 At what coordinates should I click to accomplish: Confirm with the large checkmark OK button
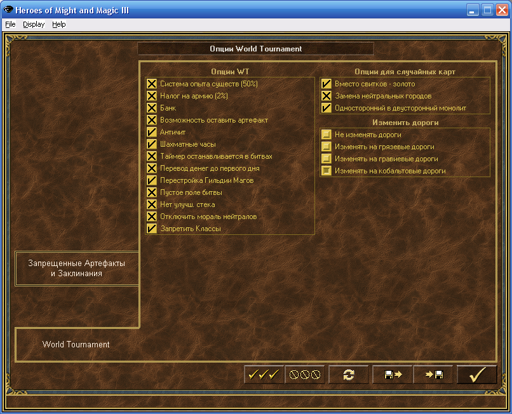point(477,375)
